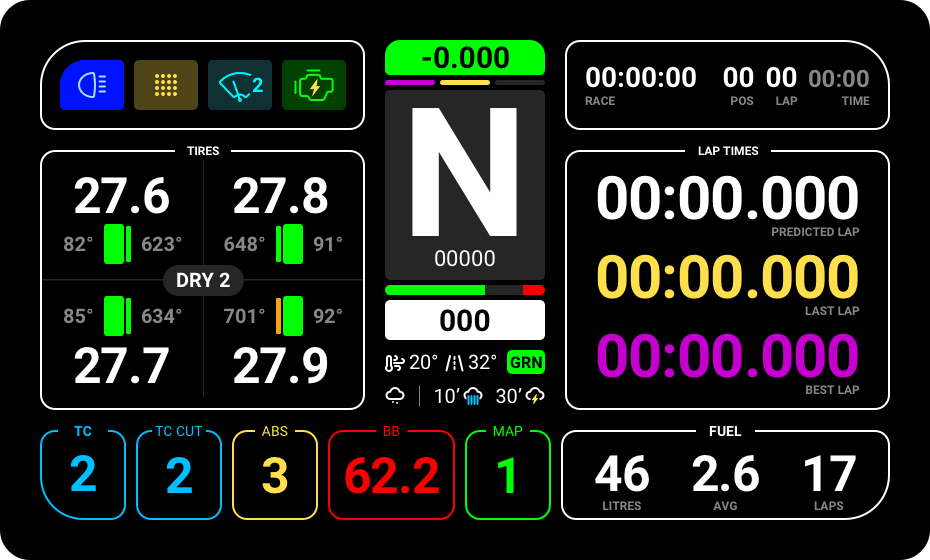Click the yellow sector indicator bar

point(465,82)
